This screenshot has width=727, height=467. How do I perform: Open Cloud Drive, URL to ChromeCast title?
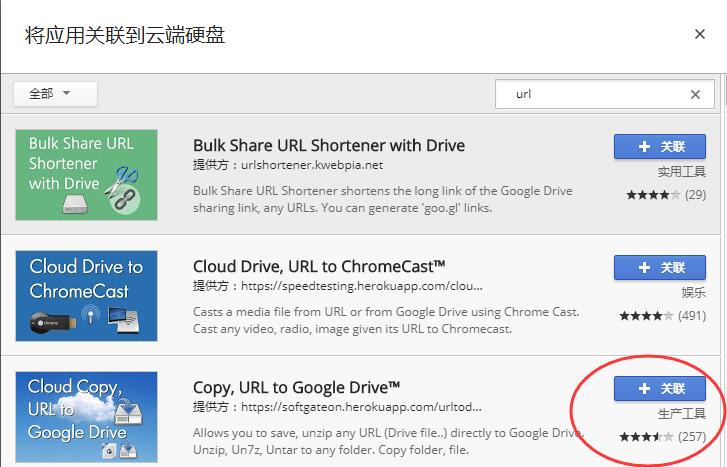(x=319, y=266)
